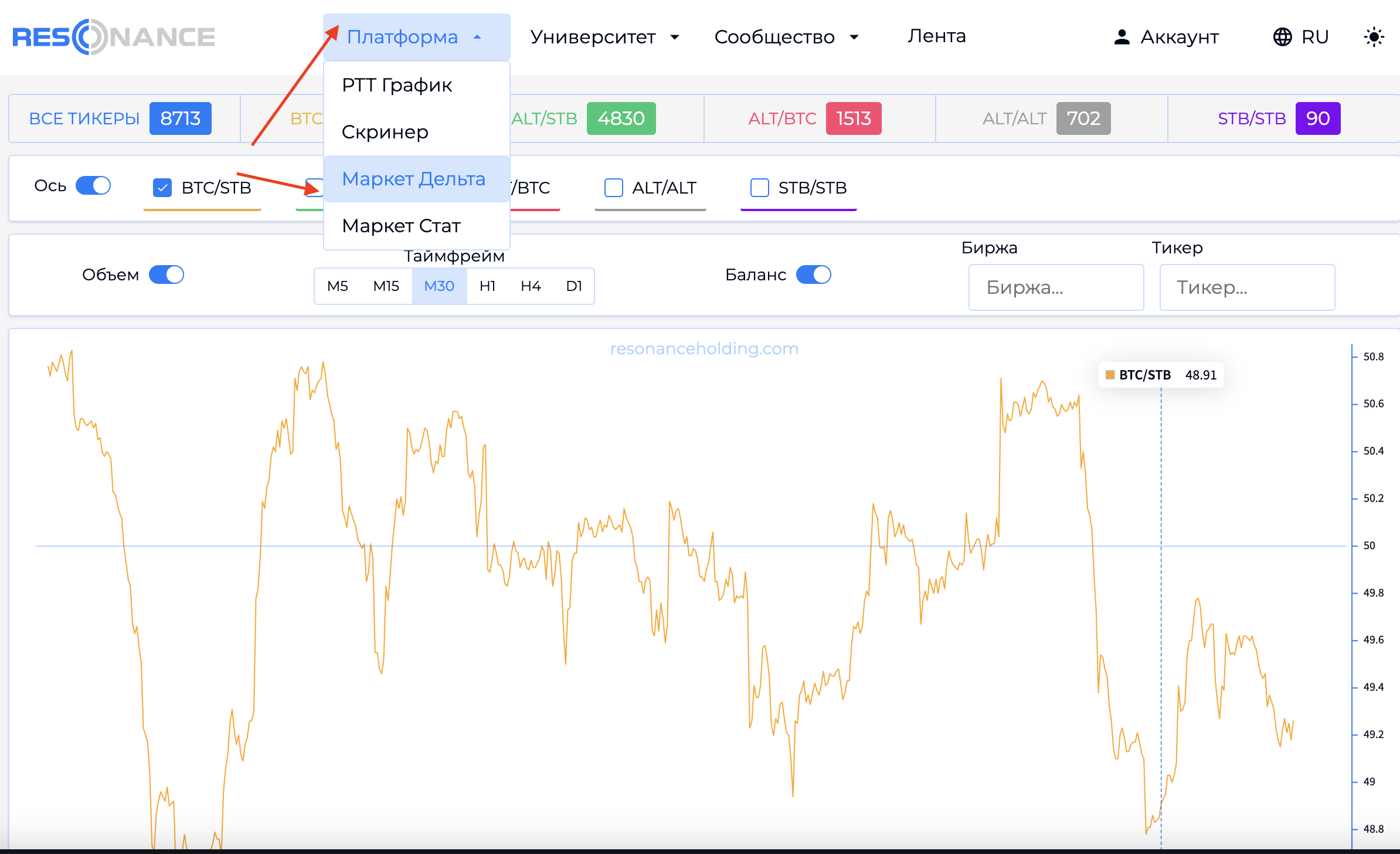Choose Скринер in the Платформа menu

tap(385, 132)
